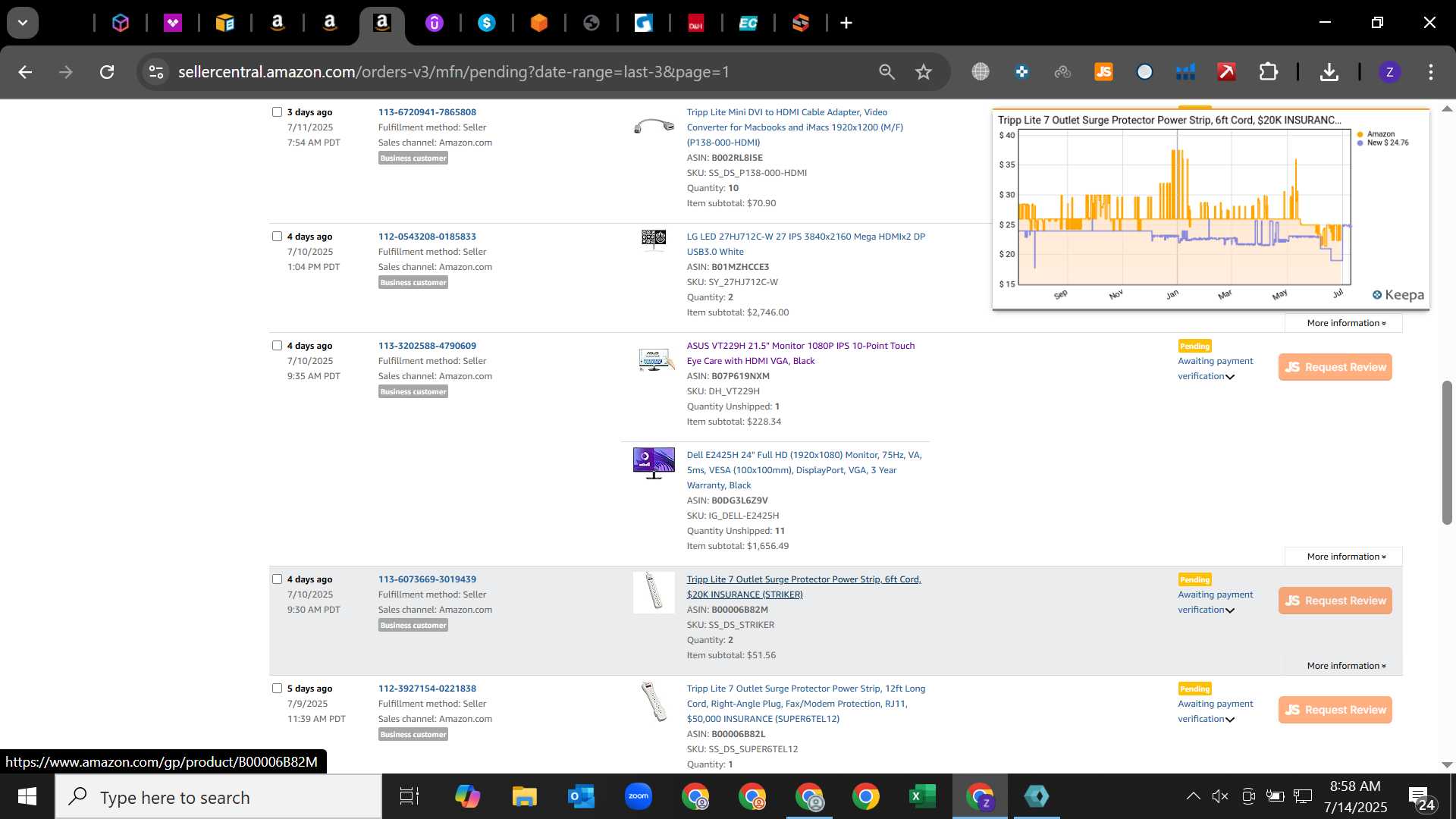Open the tab search dropdown arrow

click(x=23, y=23)
